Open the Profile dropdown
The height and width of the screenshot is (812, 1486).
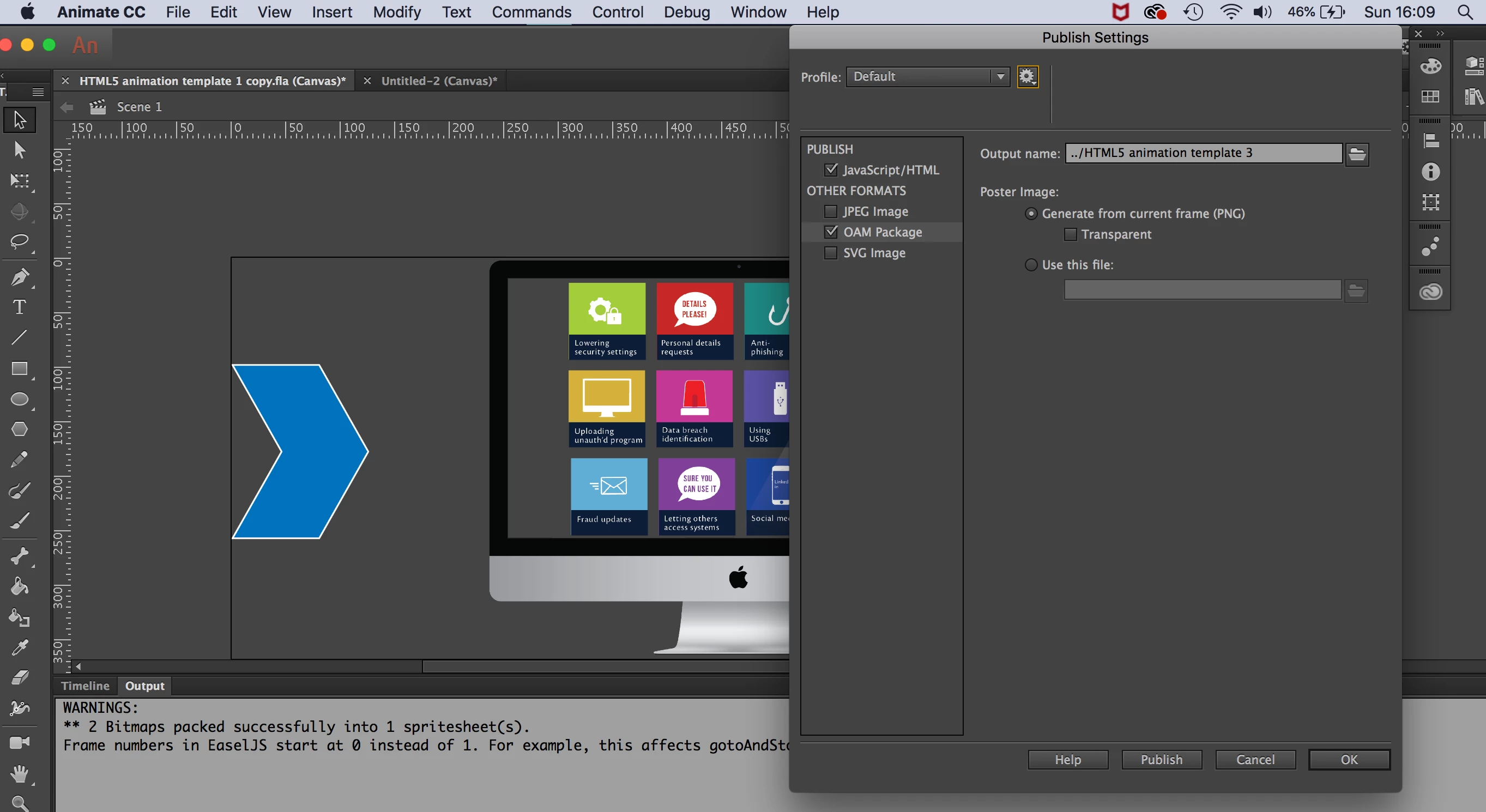928,77
